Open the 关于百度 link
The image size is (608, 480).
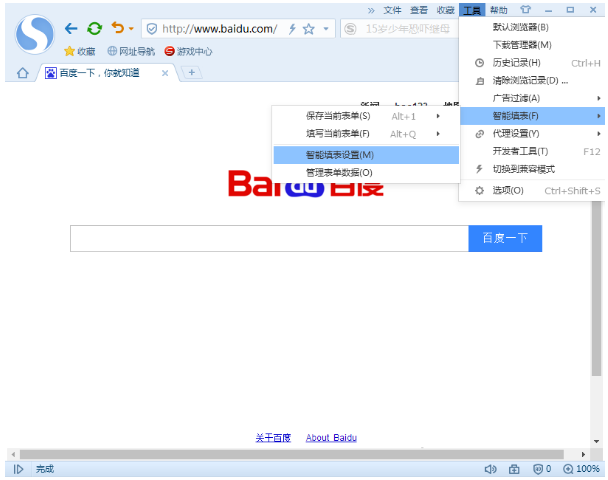[x=273, y=438]
